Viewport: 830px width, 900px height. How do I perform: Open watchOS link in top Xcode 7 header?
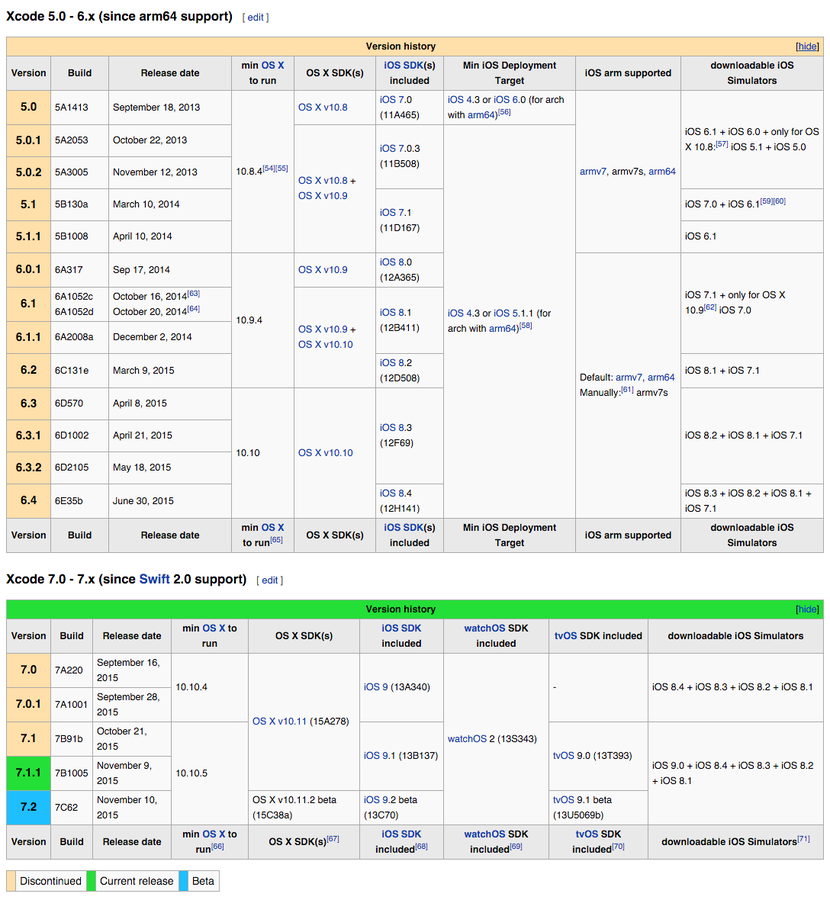pyautogui.click(x=484, y=629)
